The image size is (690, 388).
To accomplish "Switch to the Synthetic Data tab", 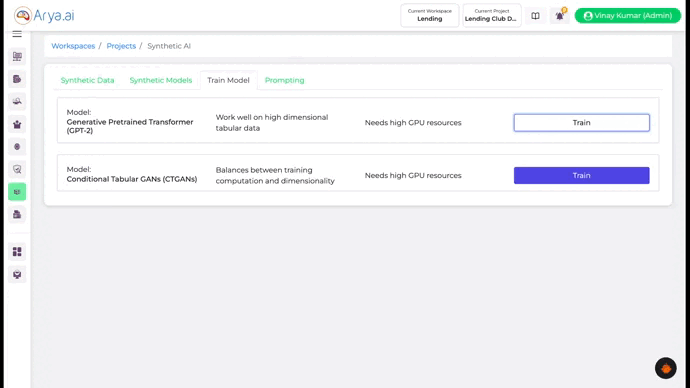I will pyautogui.click(x=87, y=80).
